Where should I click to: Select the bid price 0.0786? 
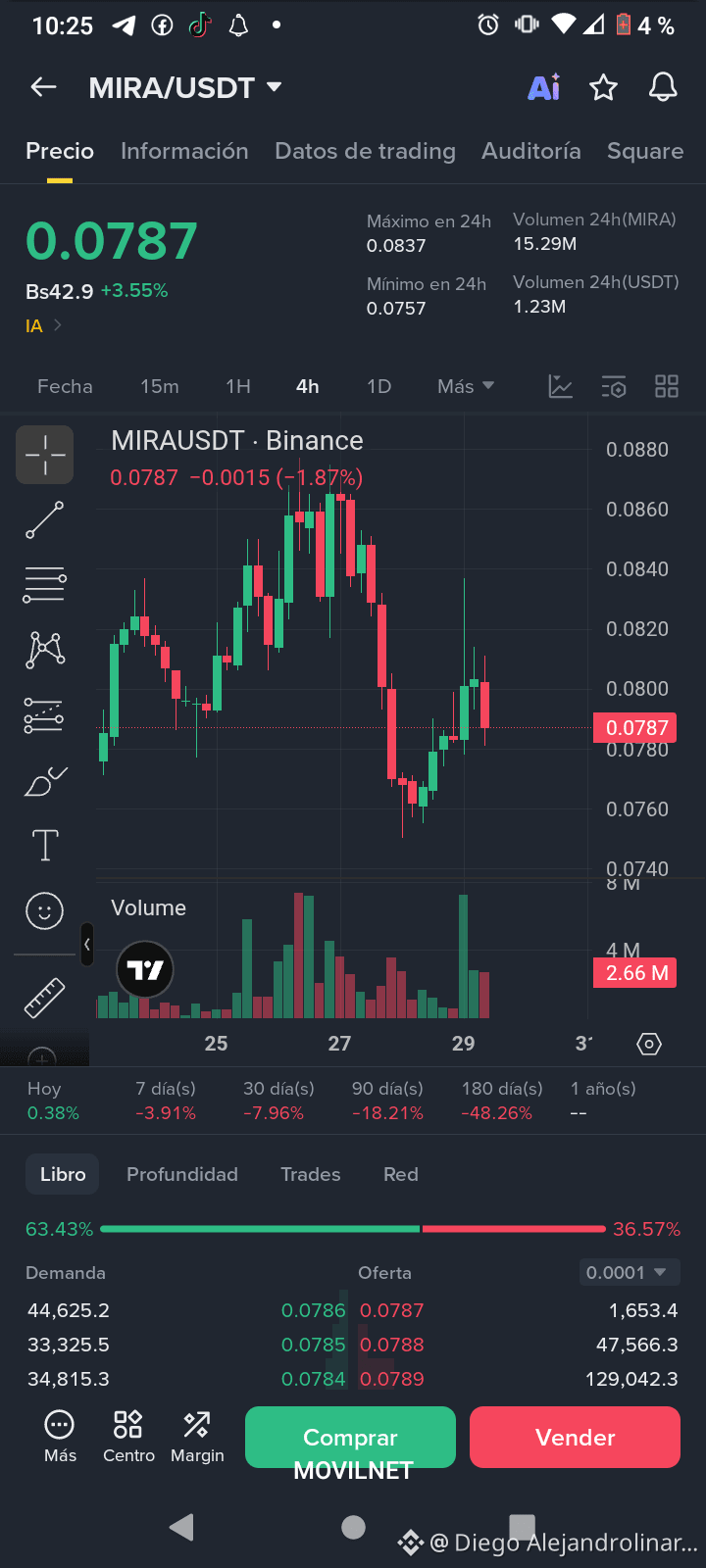coord(313,1310)
